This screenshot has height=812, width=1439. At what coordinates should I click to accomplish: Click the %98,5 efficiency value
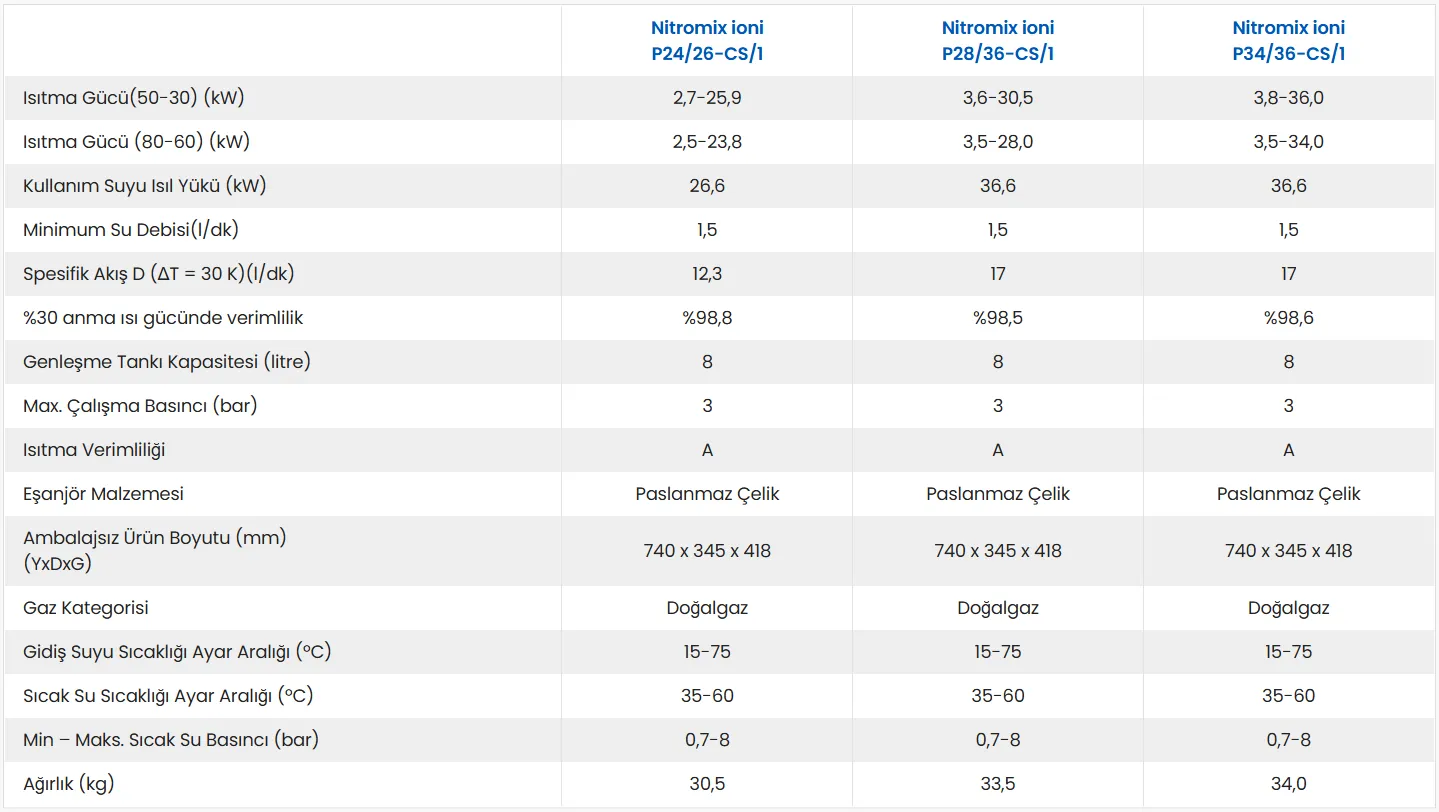click(x=998, y=318)
